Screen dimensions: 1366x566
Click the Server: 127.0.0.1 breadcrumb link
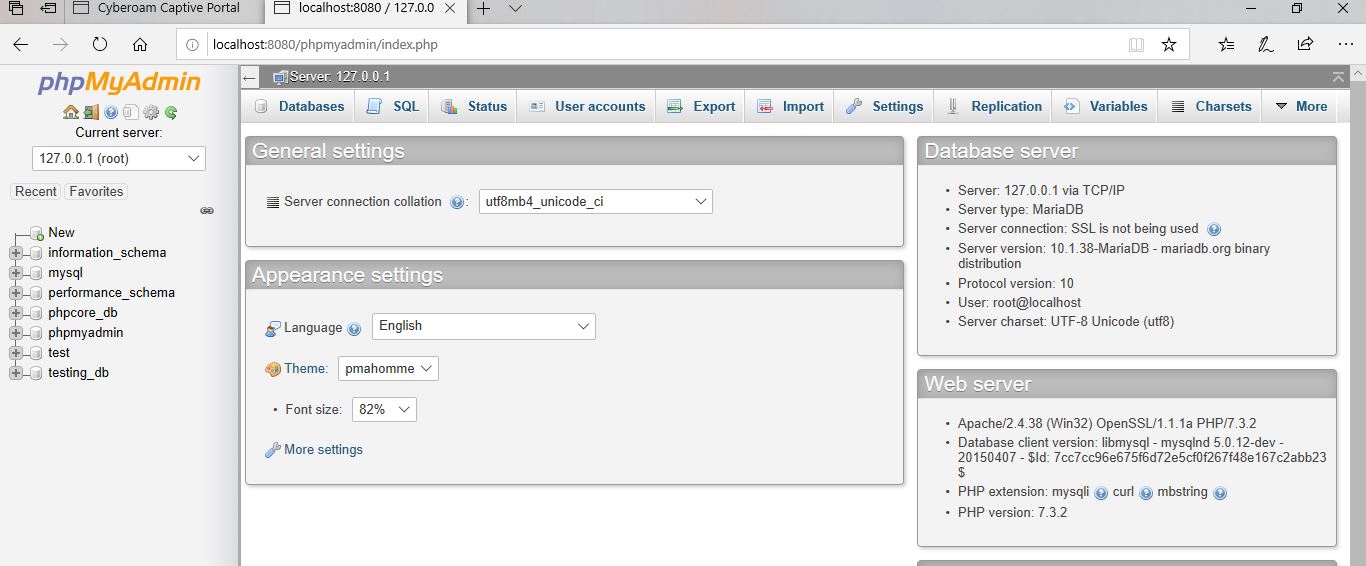tap(339, 77)
